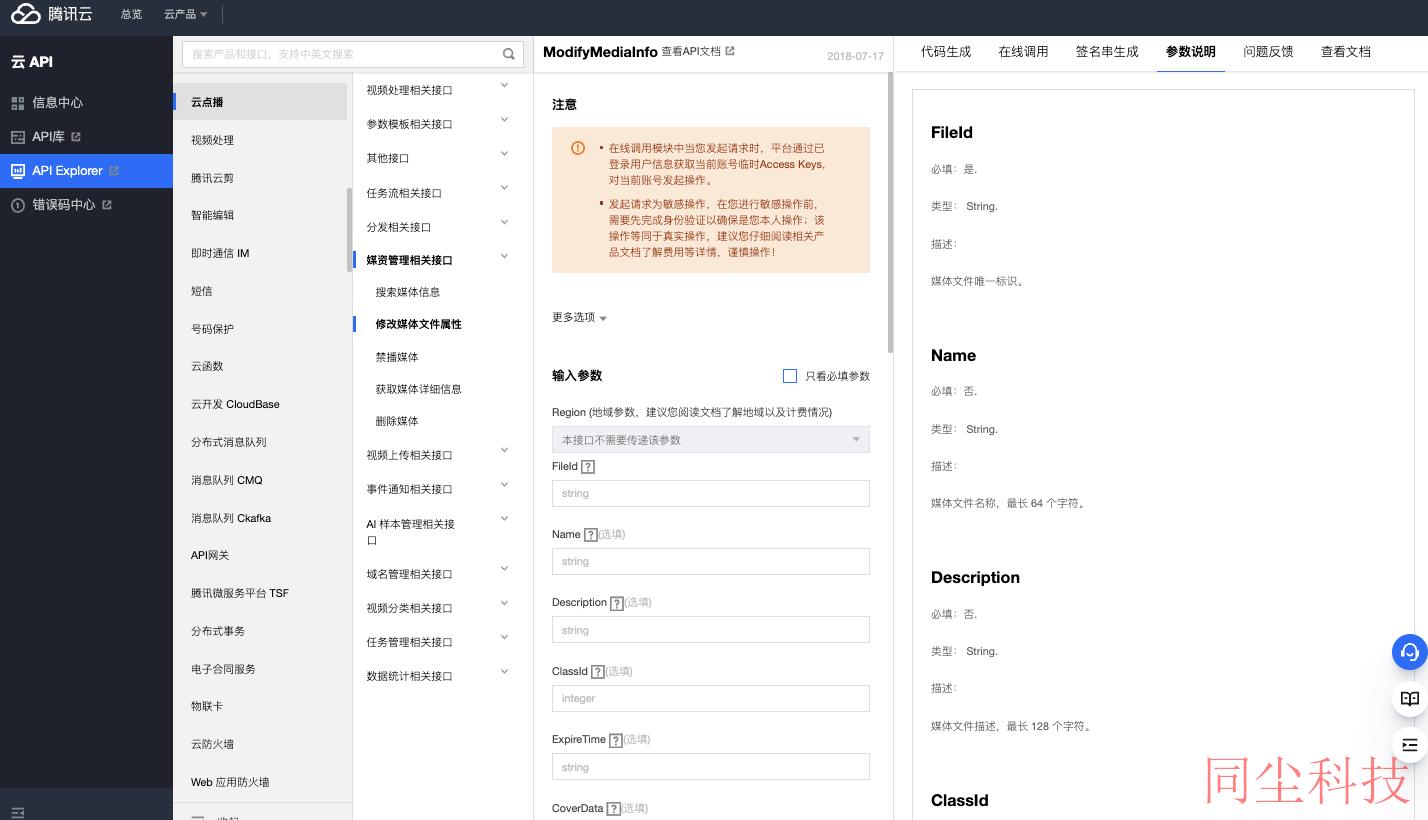
Task: Click the external link icon beside 查看API文档
Action: click(730, 51)
